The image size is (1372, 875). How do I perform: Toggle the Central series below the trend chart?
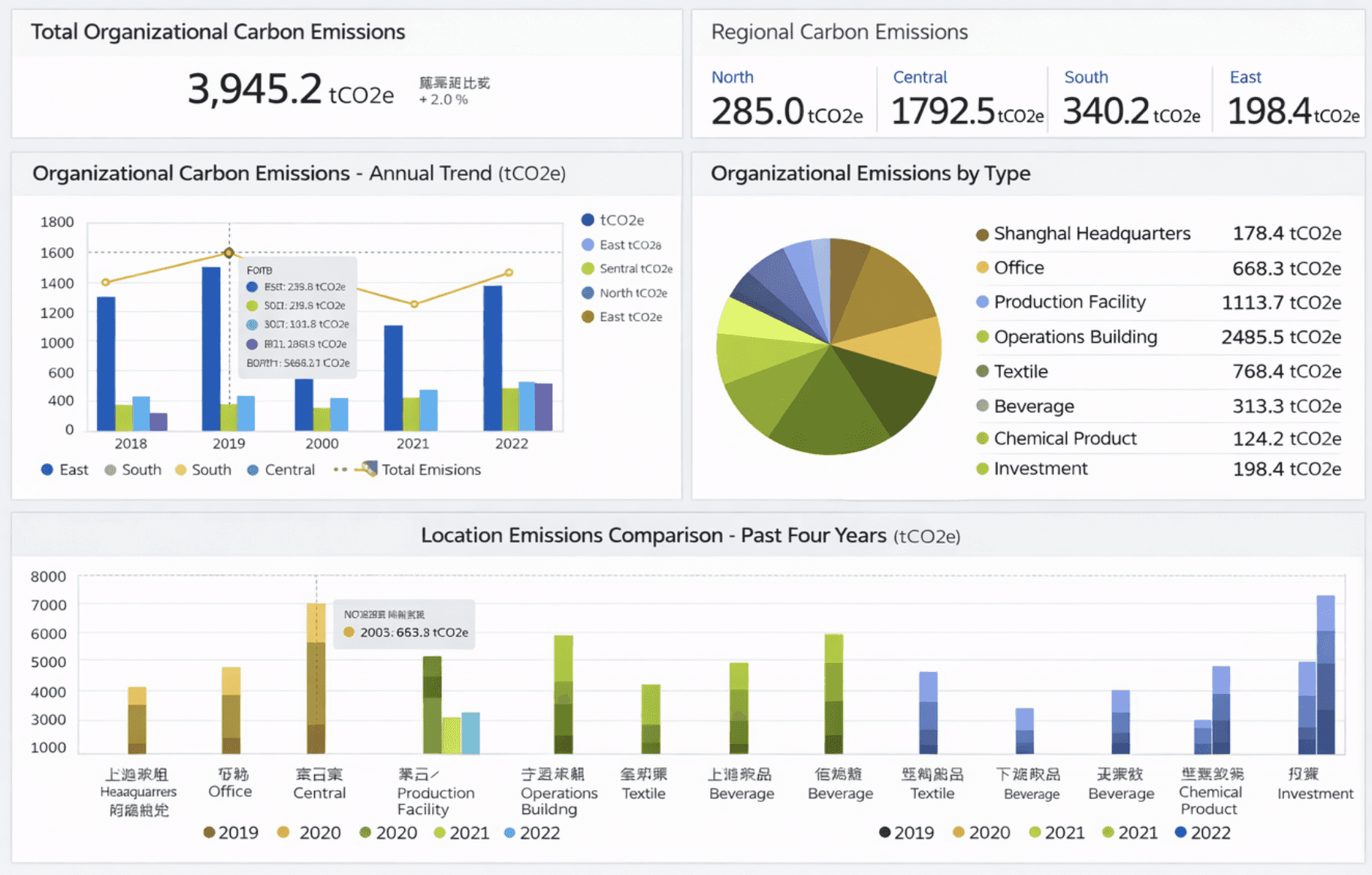click(x=280, y=470)
